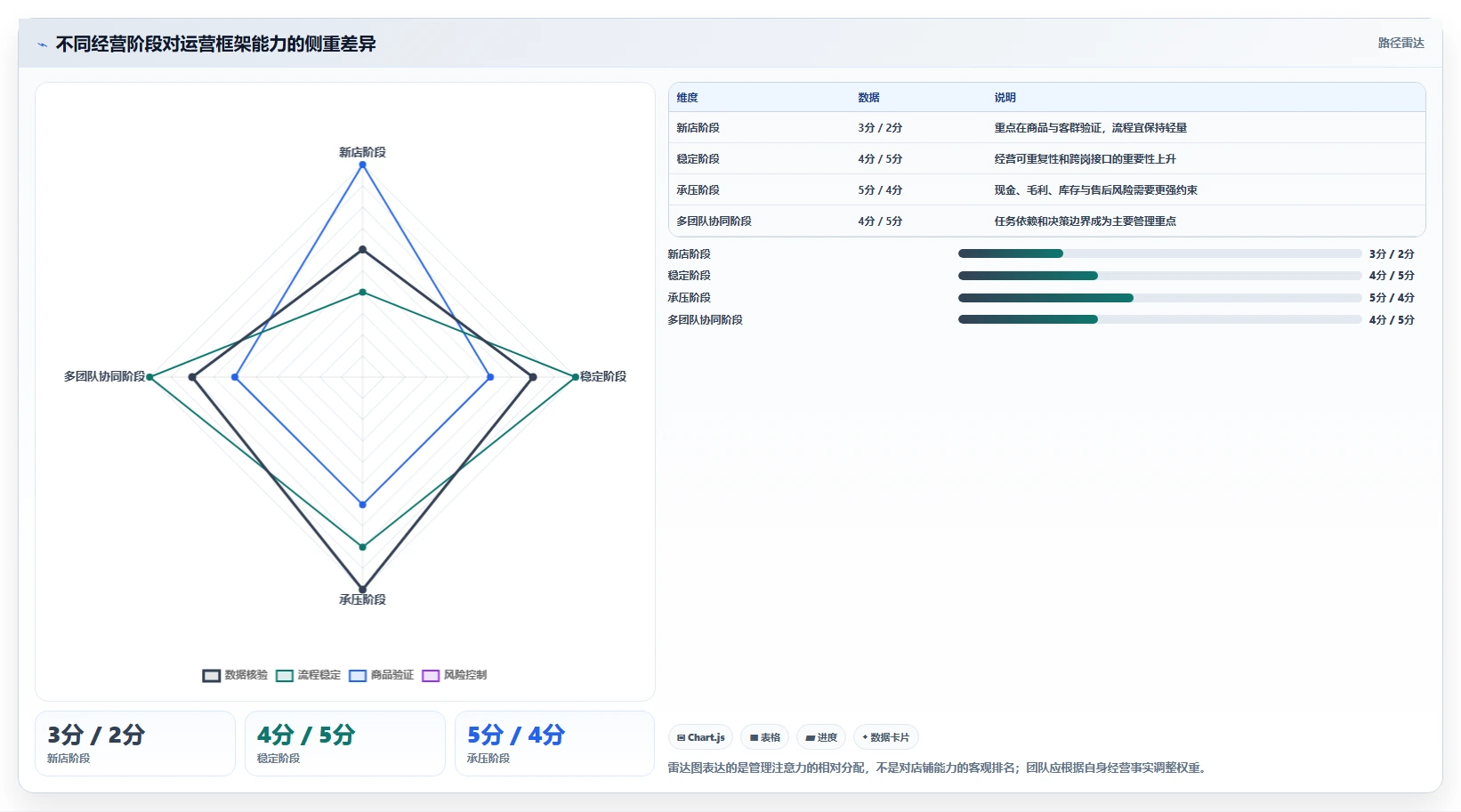
Task: Select the 3分 / 2分 新店阶段 stat card
Action: [x=135, y=744]
